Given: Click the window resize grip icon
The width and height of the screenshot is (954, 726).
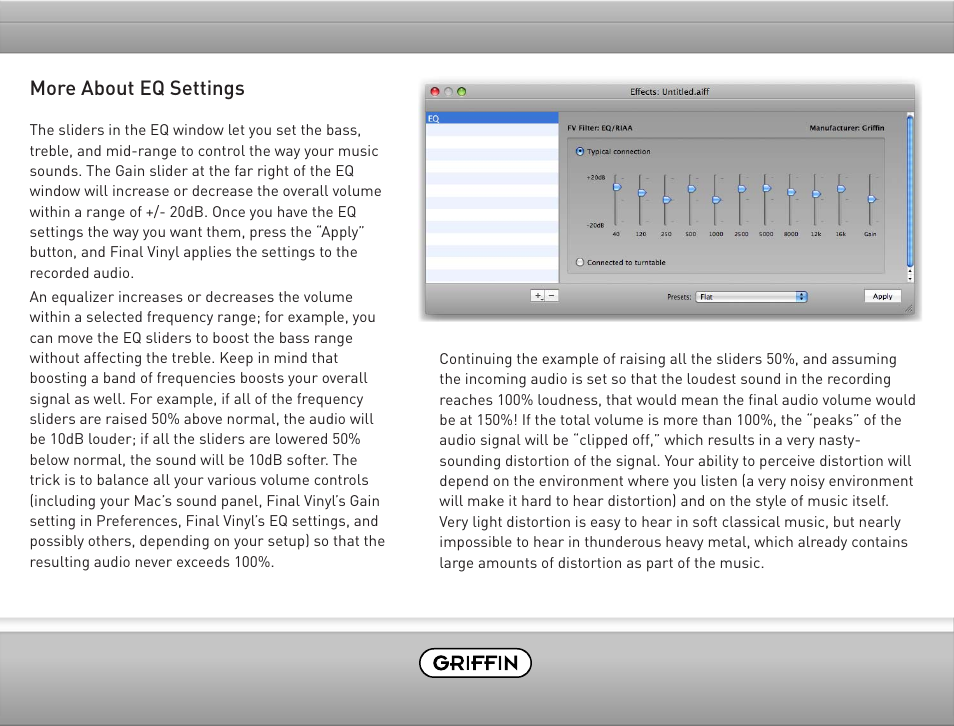Looking at the screenshot, I should [x=909, y=309].
